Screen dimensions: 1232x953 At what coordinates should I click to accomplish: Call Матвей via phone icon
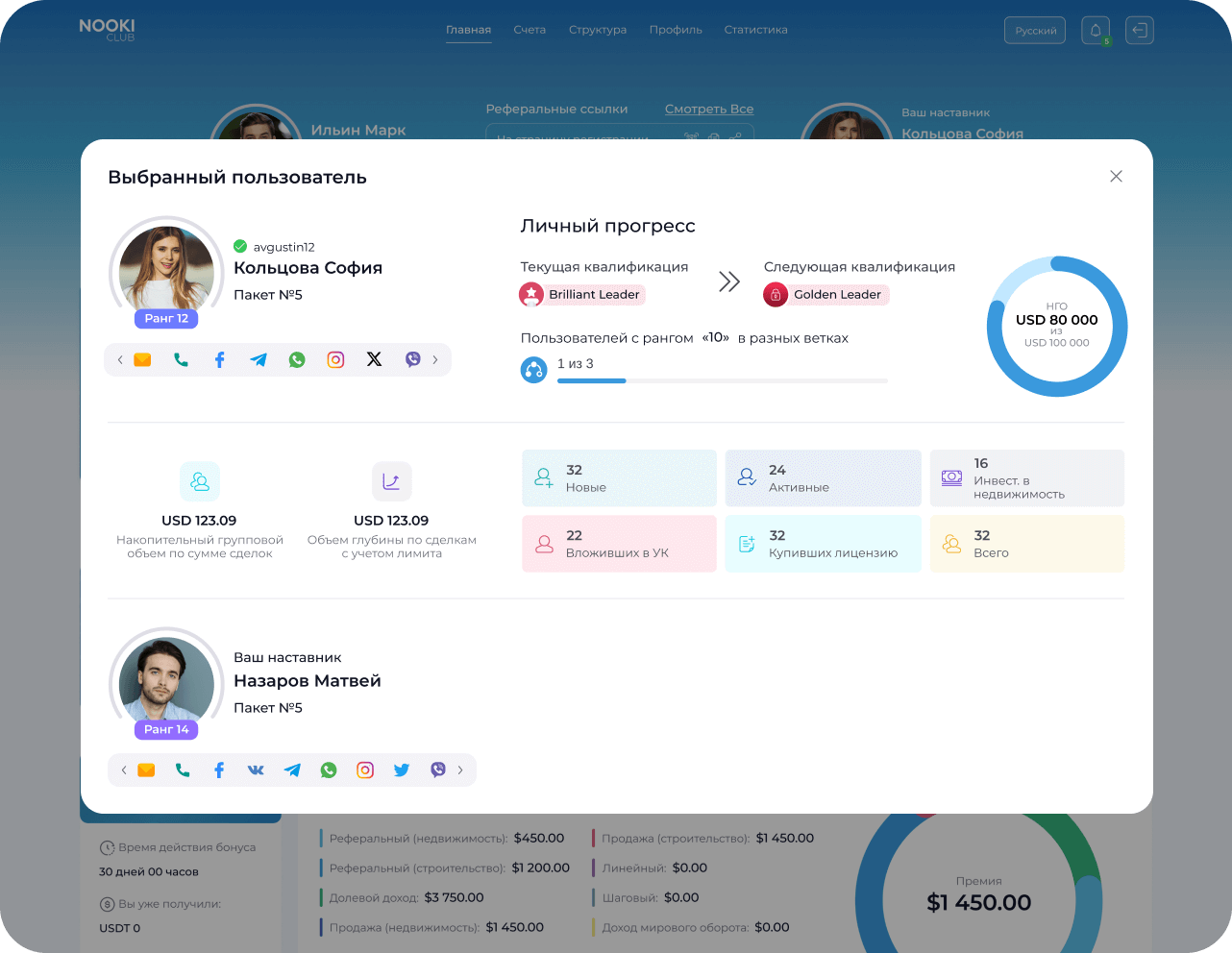coord(183,770)
